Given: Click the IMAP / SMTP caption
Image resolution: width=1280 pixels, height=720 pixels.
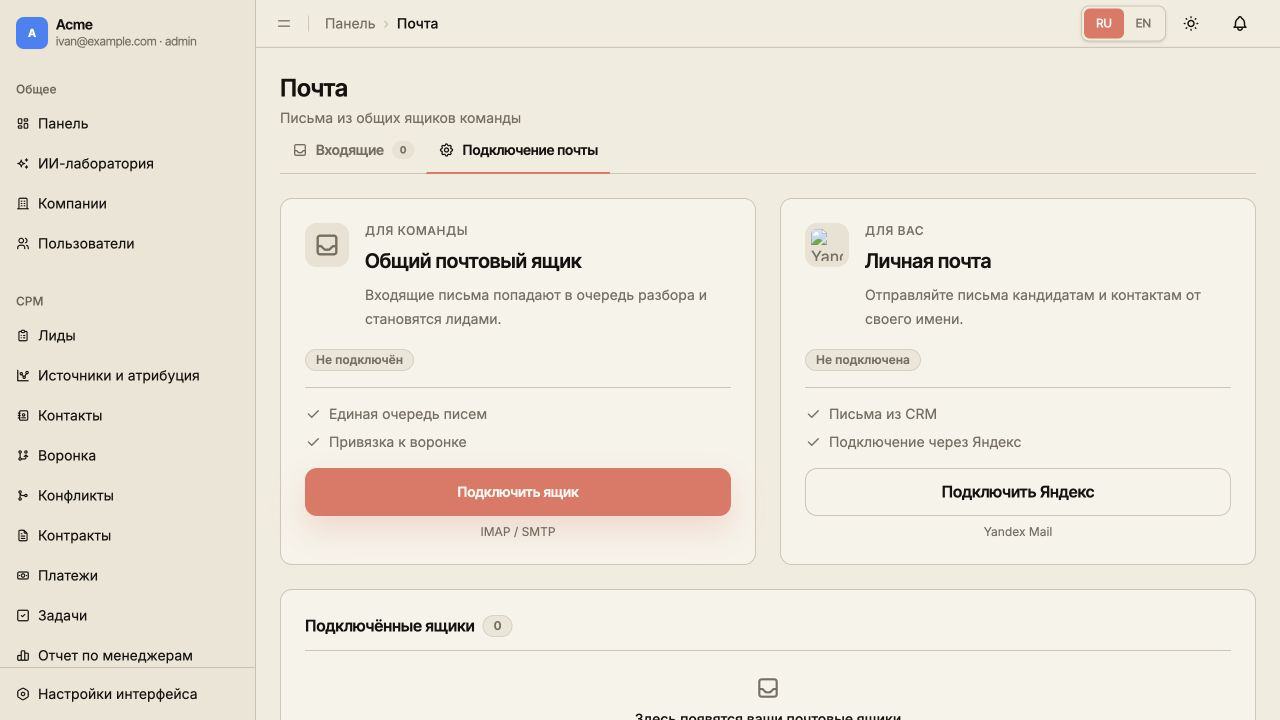Looking at the screenshot, I should point(518,532).
